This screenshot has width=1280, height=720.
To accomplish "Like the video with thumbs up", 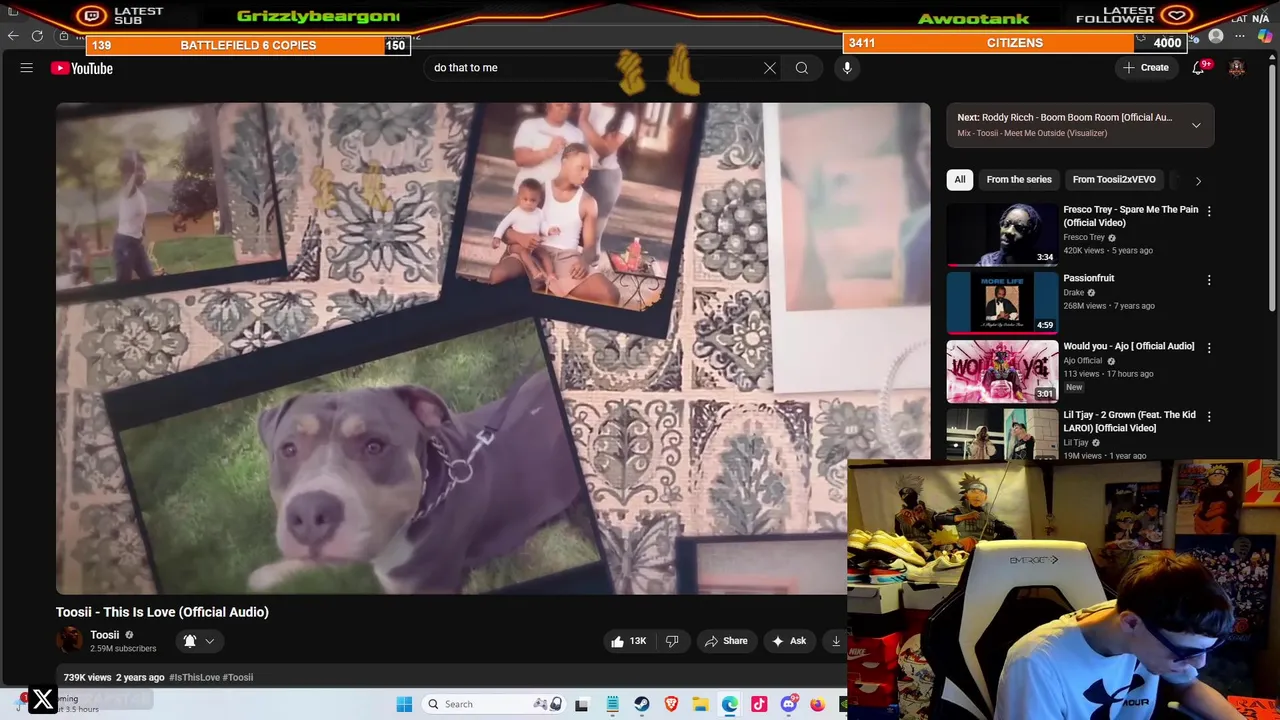I will pyautogui.click(x=628, y=641).
